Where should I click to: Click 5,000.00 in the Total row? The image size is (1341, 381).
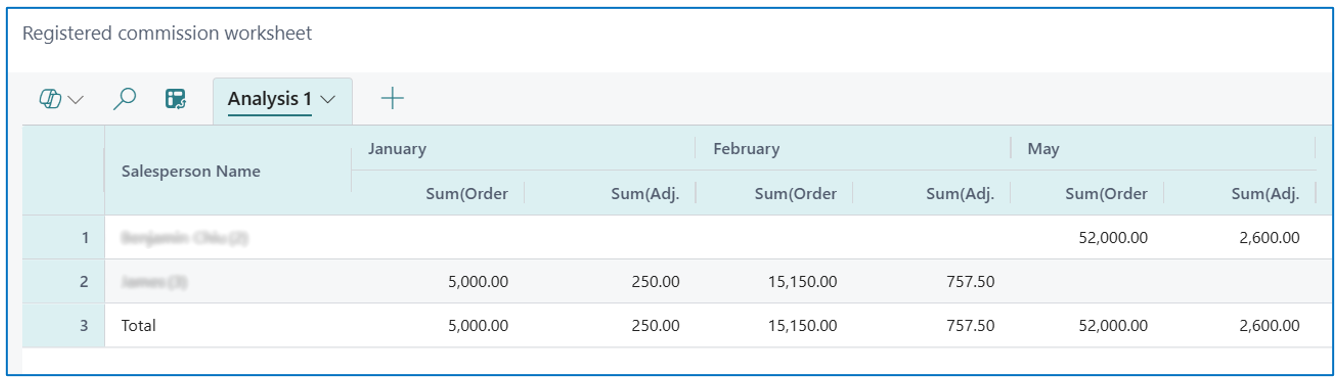477,326
